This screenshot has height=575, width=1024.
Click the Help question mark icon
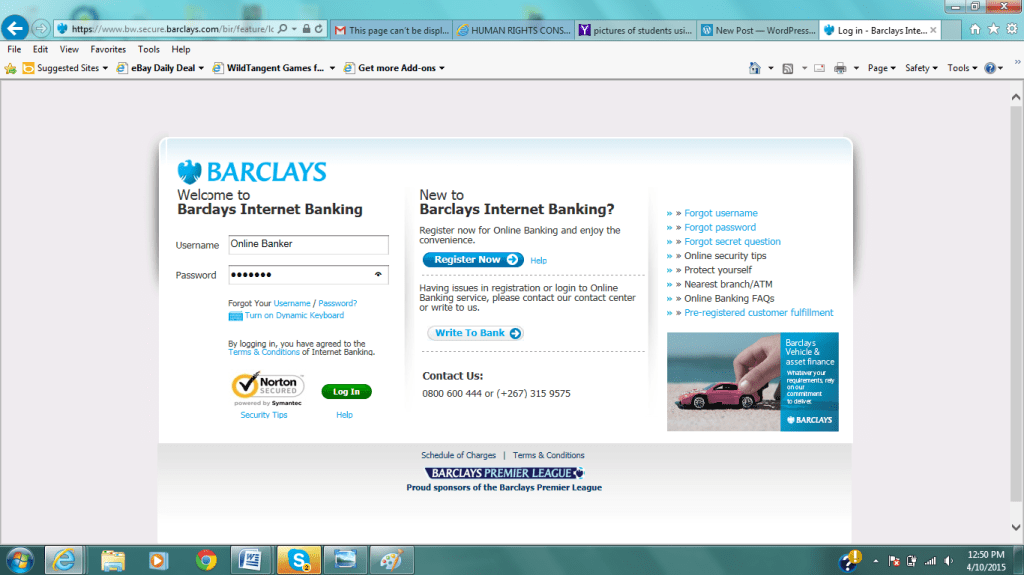(990, 68)
